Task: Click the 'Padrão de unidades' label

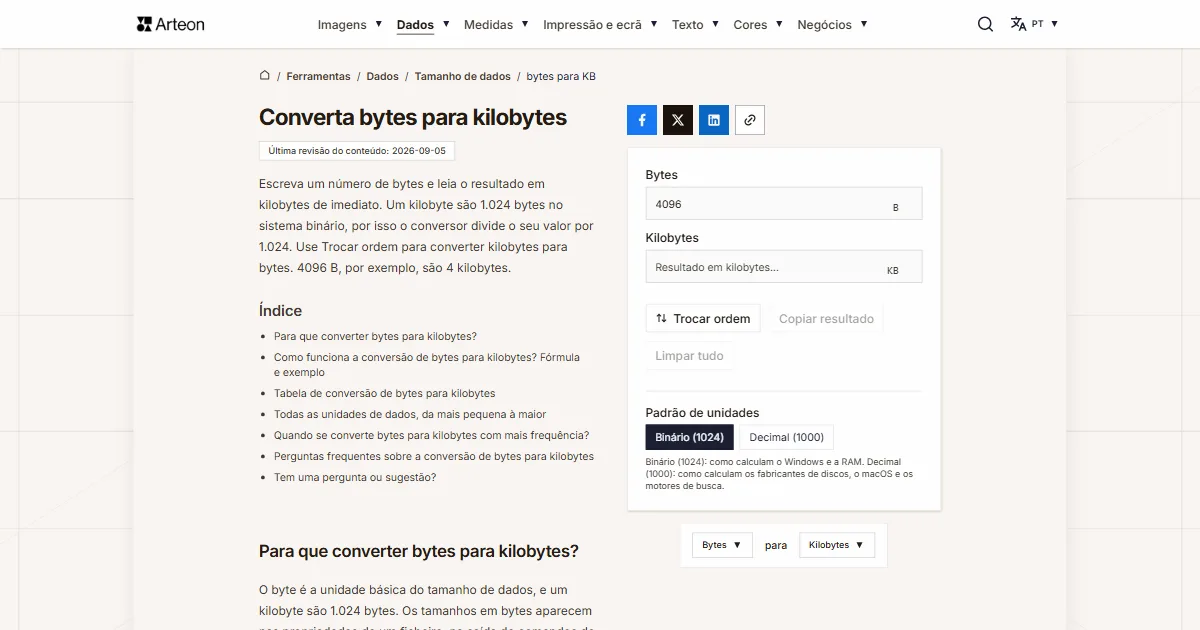Action: [x=702, y=412]
